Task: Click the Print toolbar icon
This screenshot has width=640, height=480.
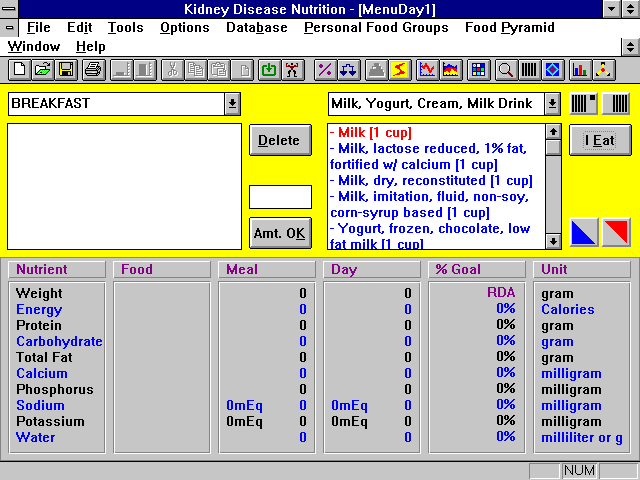Action: [x=93, y=69]
